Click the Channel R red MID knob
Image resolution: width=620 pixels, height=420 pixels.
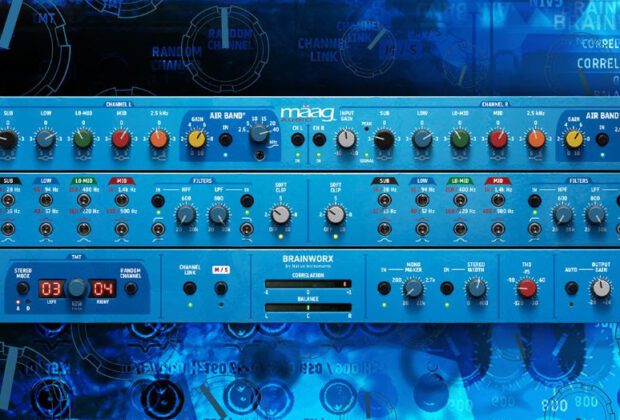[x=498, y=139]
